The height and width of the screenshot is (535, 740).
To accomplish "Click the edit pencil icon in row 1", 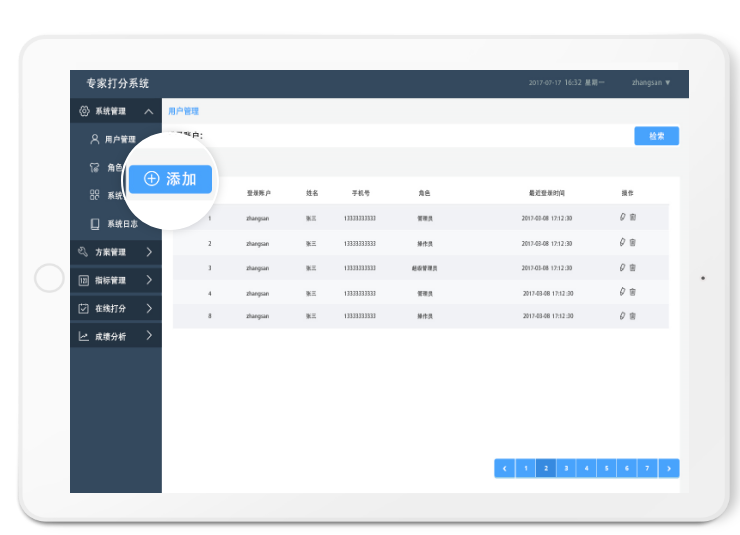I will coord(622,216).
